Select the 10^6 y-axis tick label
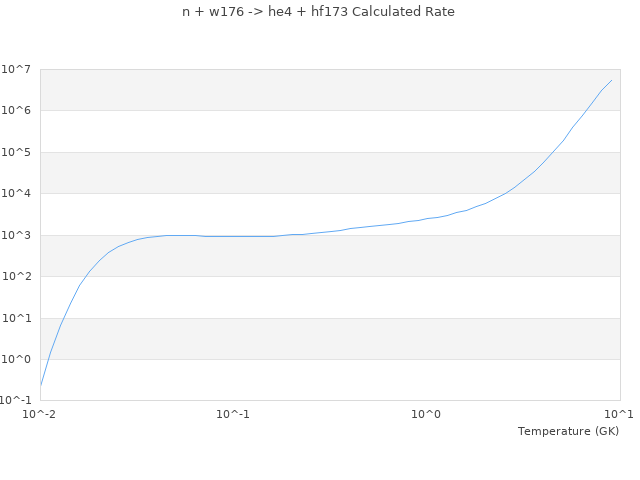 (x=19, y=111)
